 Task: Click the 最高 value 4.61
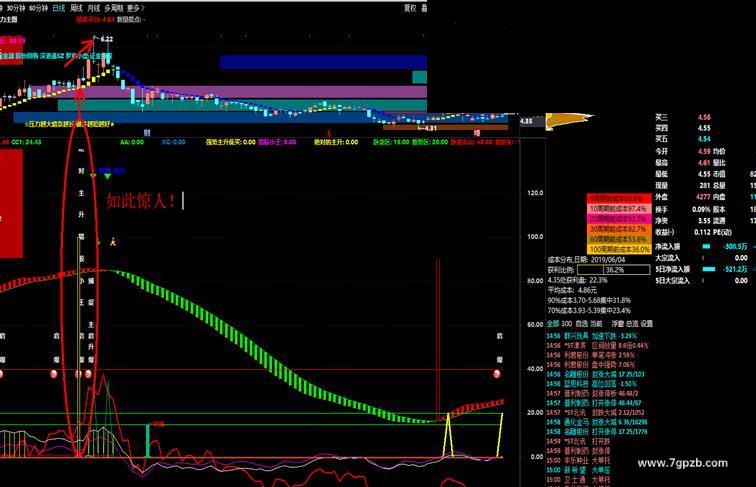[x=704, y=163]
